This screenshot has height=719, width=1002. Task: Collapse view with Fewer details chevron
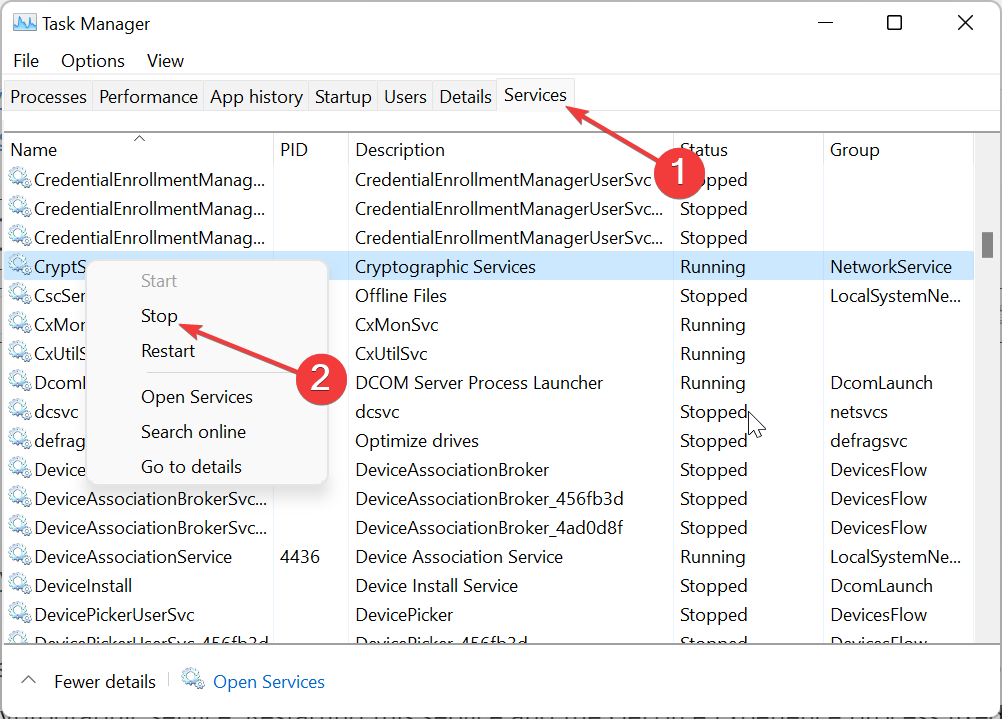click(x=29, y=681)
